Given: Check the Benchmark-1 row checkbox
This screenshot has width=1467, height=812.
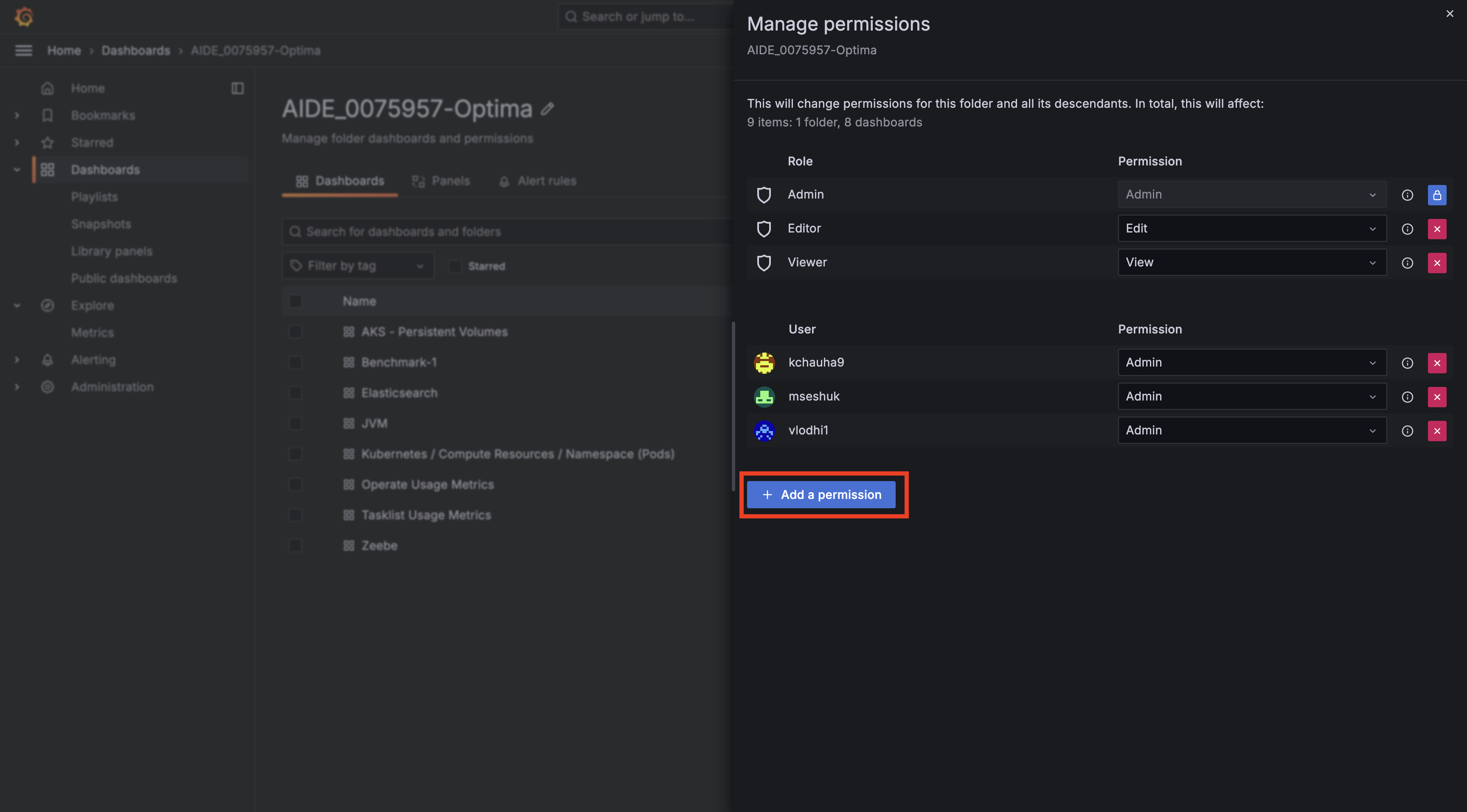Looking at the screenshot, I should (295, 362).
